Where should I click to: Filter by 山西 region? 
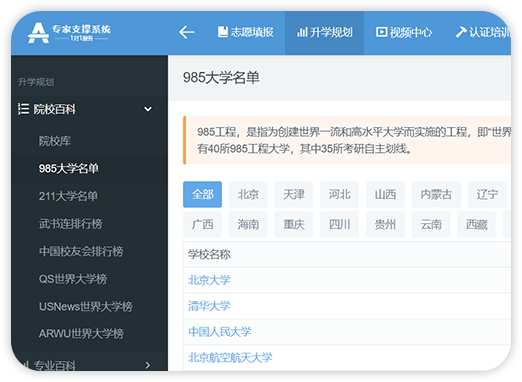(x=385, y=194)
